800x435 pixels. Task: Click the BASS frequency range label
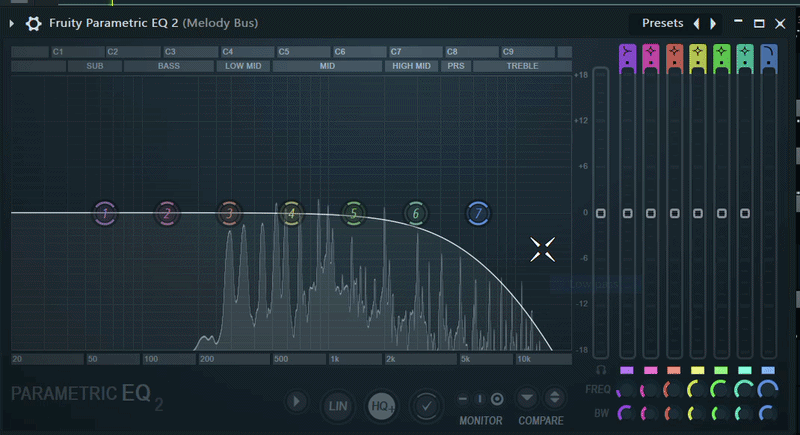(x=169, y=66)
